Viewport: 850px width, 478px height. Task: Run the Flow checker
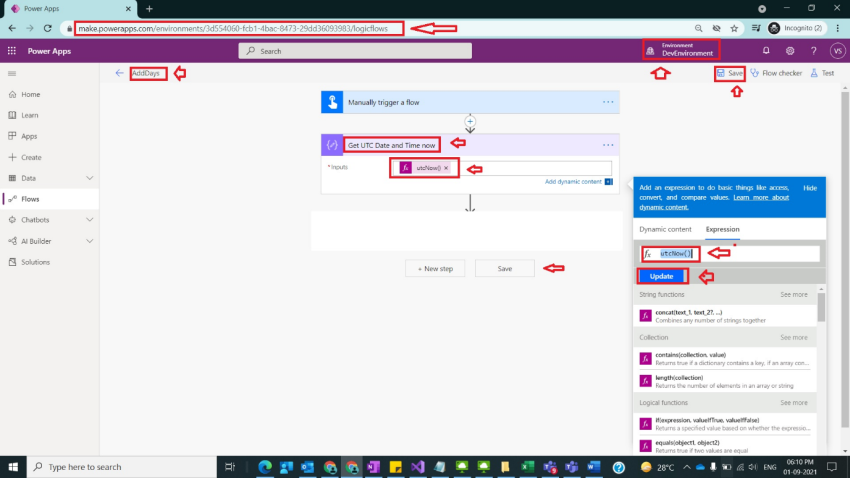tap(776, 73)
